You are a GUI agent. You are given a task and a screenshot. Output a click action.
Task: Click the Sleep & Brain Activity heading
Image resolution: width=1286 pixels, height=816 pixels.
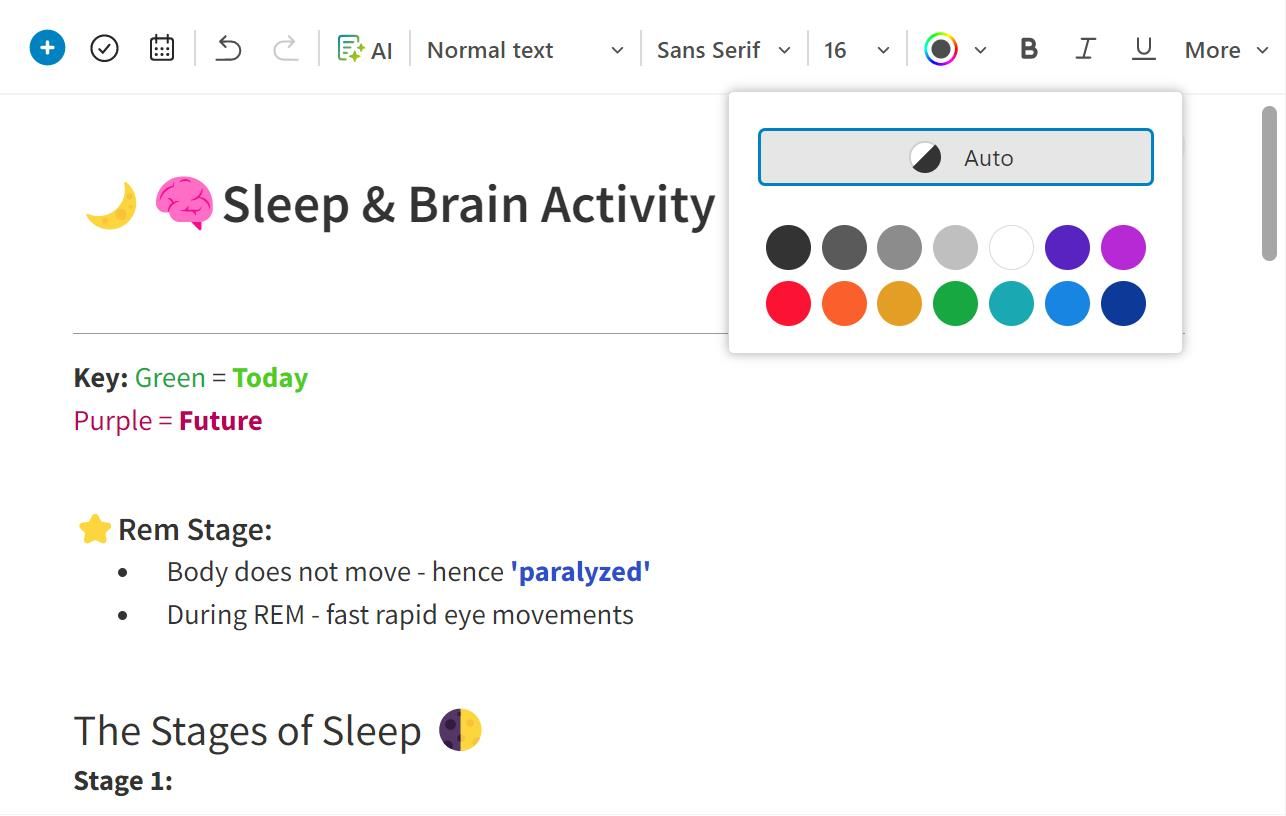467,204
